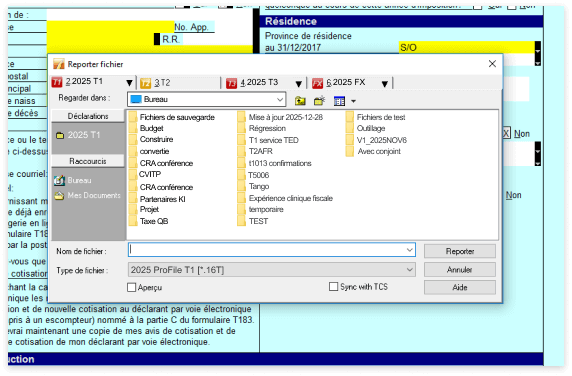Click the Annuler button
The width and height of the screenshot is (572, 376).
pos(460,270)
